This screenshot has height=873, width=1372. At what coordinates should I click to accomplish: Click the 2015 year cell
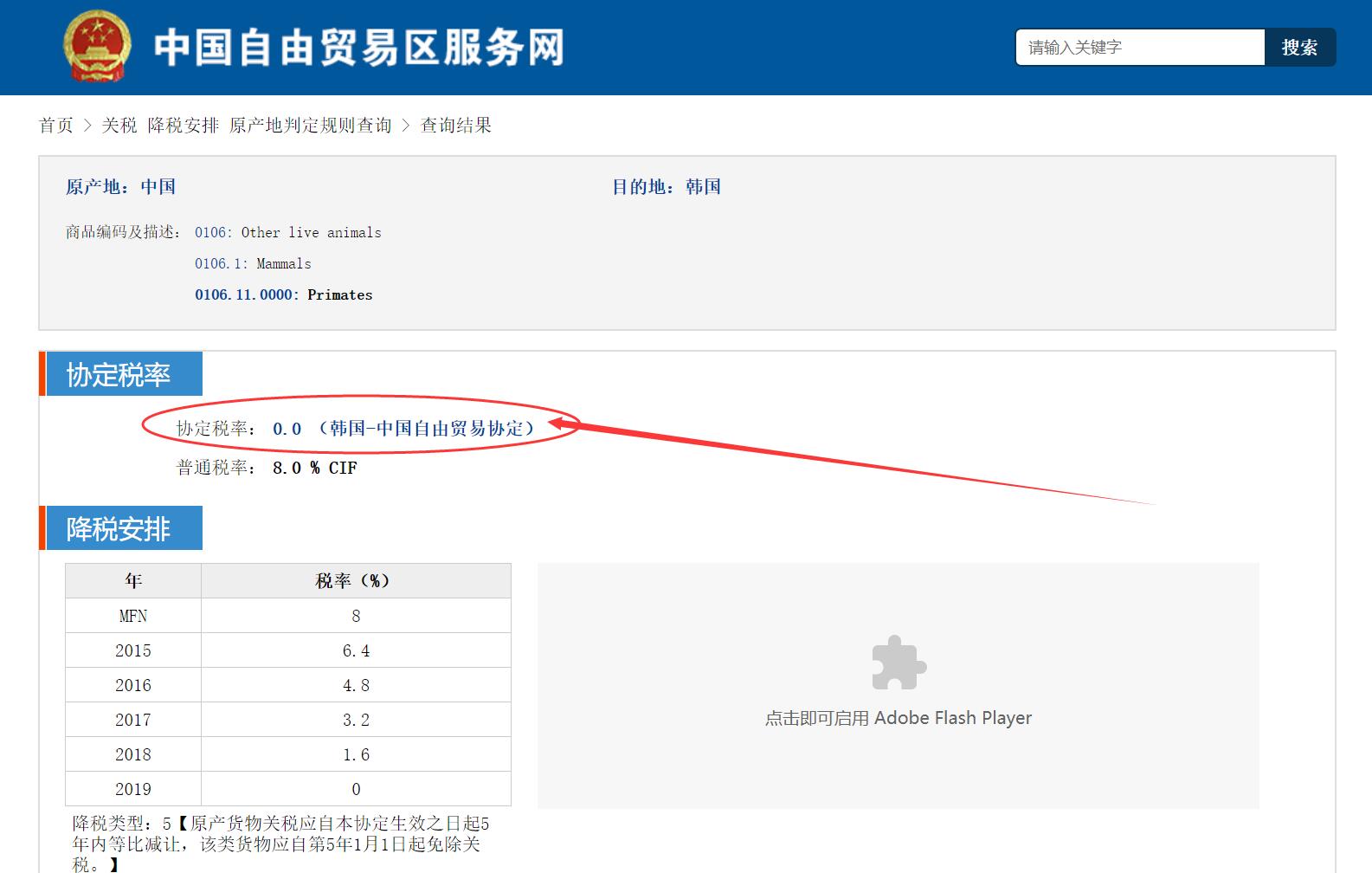tap(133, 650)
